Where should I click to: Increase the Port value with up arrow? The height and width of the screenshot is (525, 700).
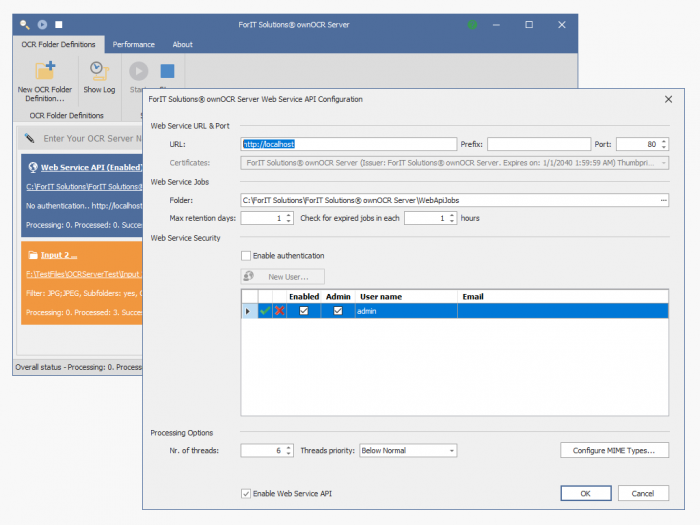tap(664, 142)
